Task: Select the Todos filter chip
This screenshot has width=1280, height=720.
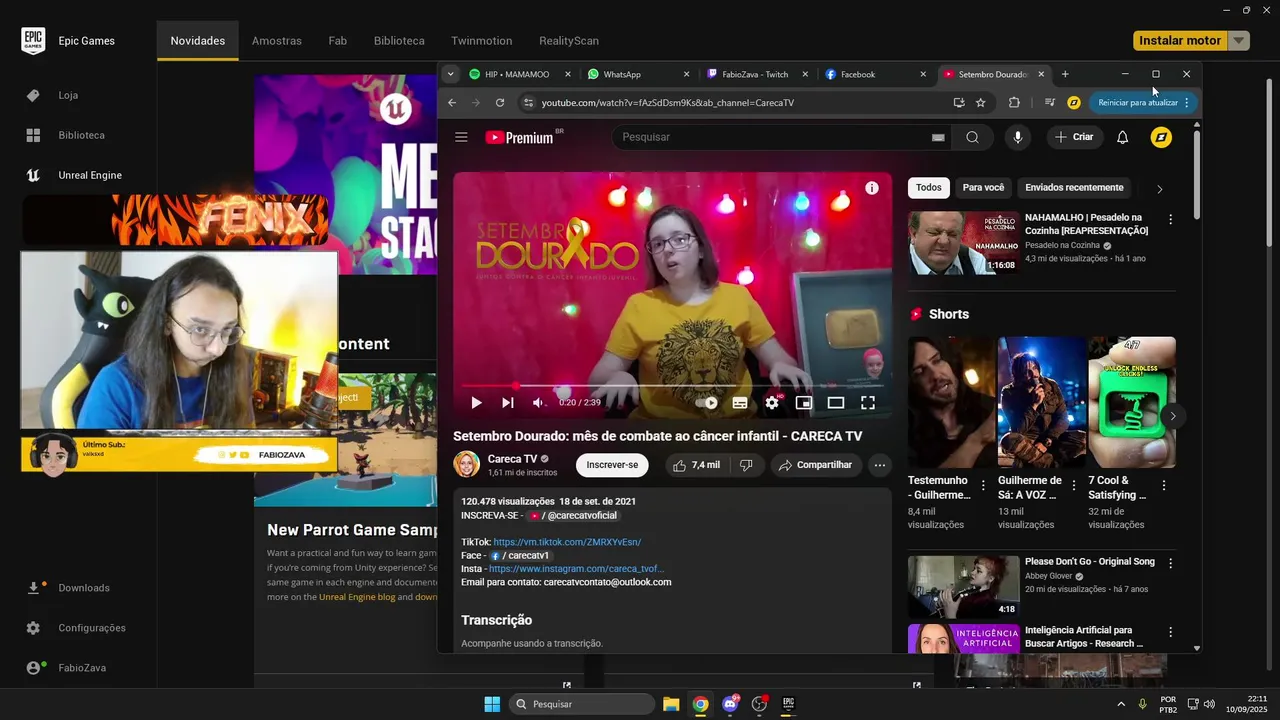Action: point(928,188)
